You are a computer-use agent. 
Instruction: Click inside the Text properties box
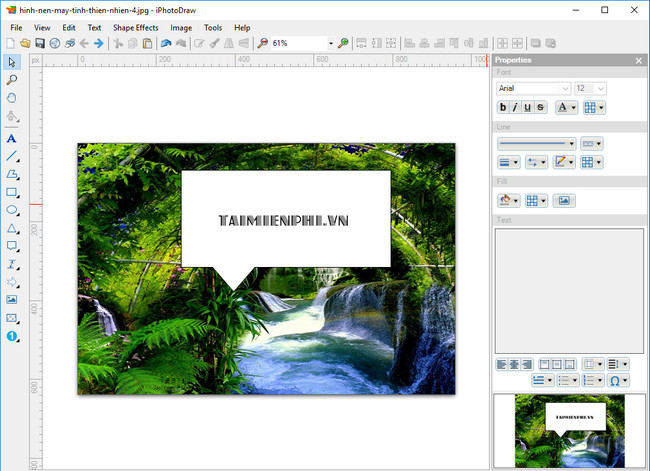coord(569,291)
